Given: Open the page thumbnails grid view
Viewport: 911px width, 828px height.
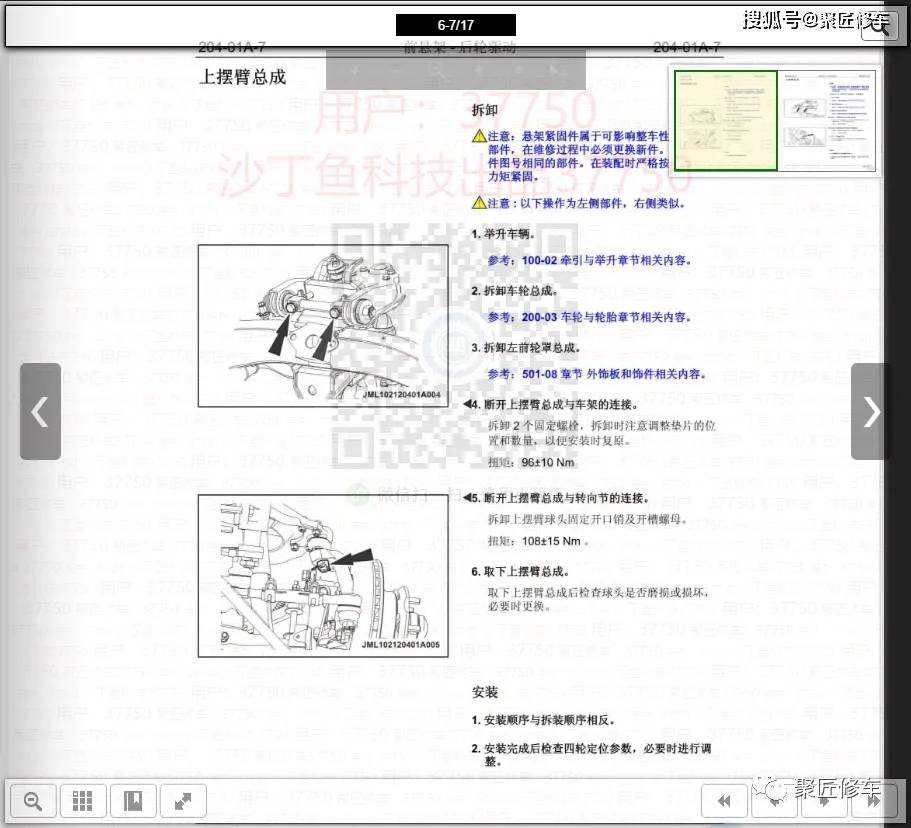Looking at the screenshot, I should [83, 801].
